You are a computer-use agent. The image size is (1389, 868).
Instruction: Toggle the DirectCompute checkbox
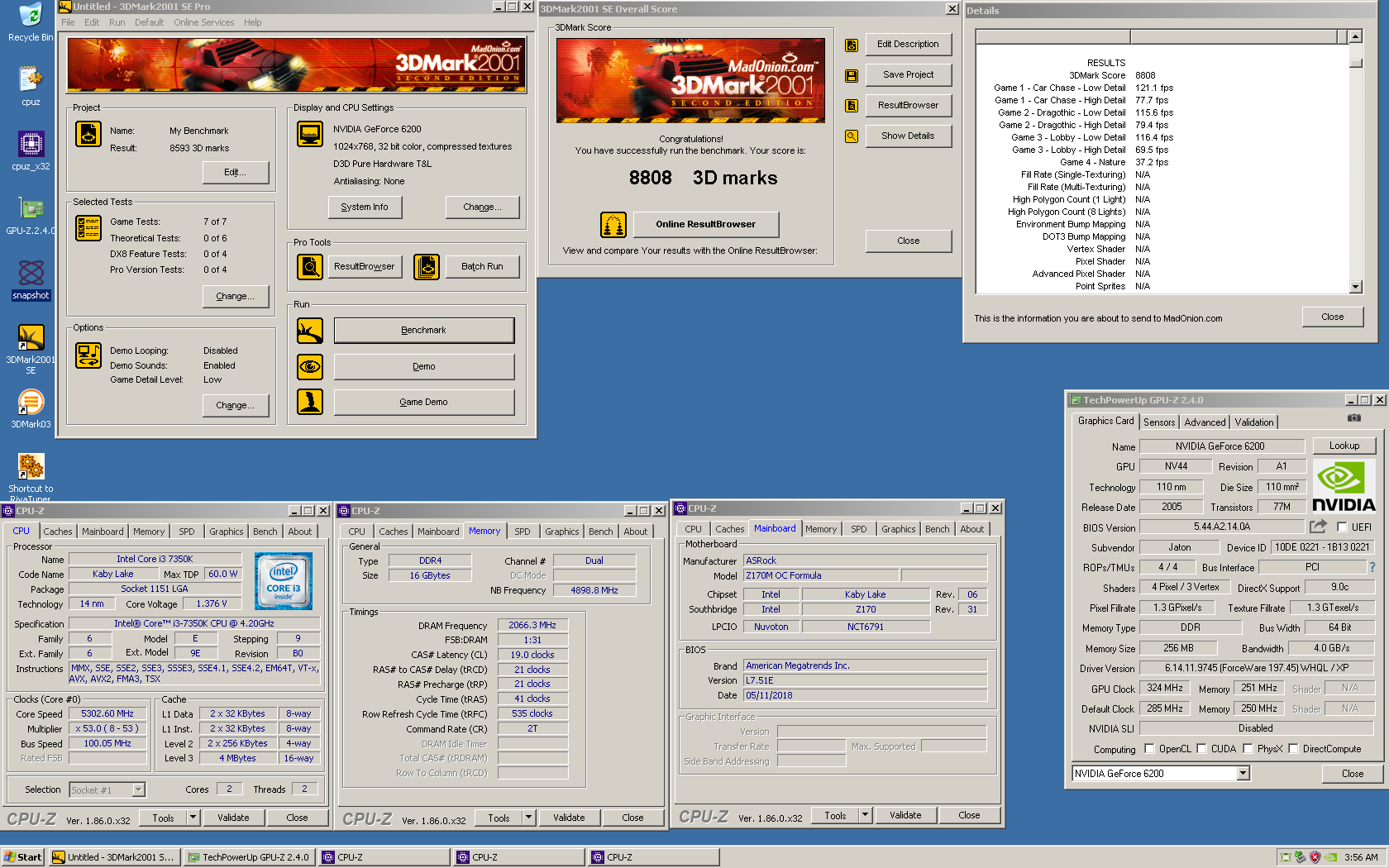(1293, 749)
